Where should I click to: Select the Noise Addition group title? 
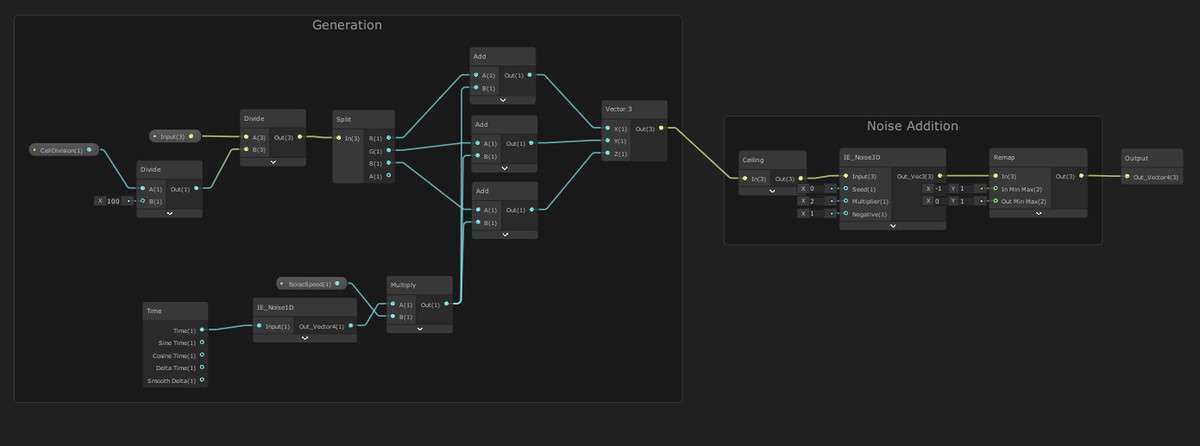(912, 126)
